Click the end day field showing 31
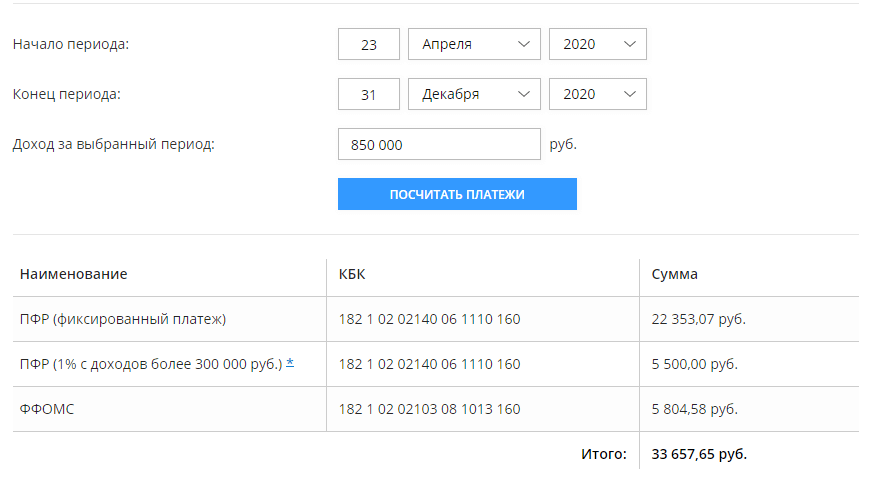Screen dimensions: 879x481 tap(368, 94)
